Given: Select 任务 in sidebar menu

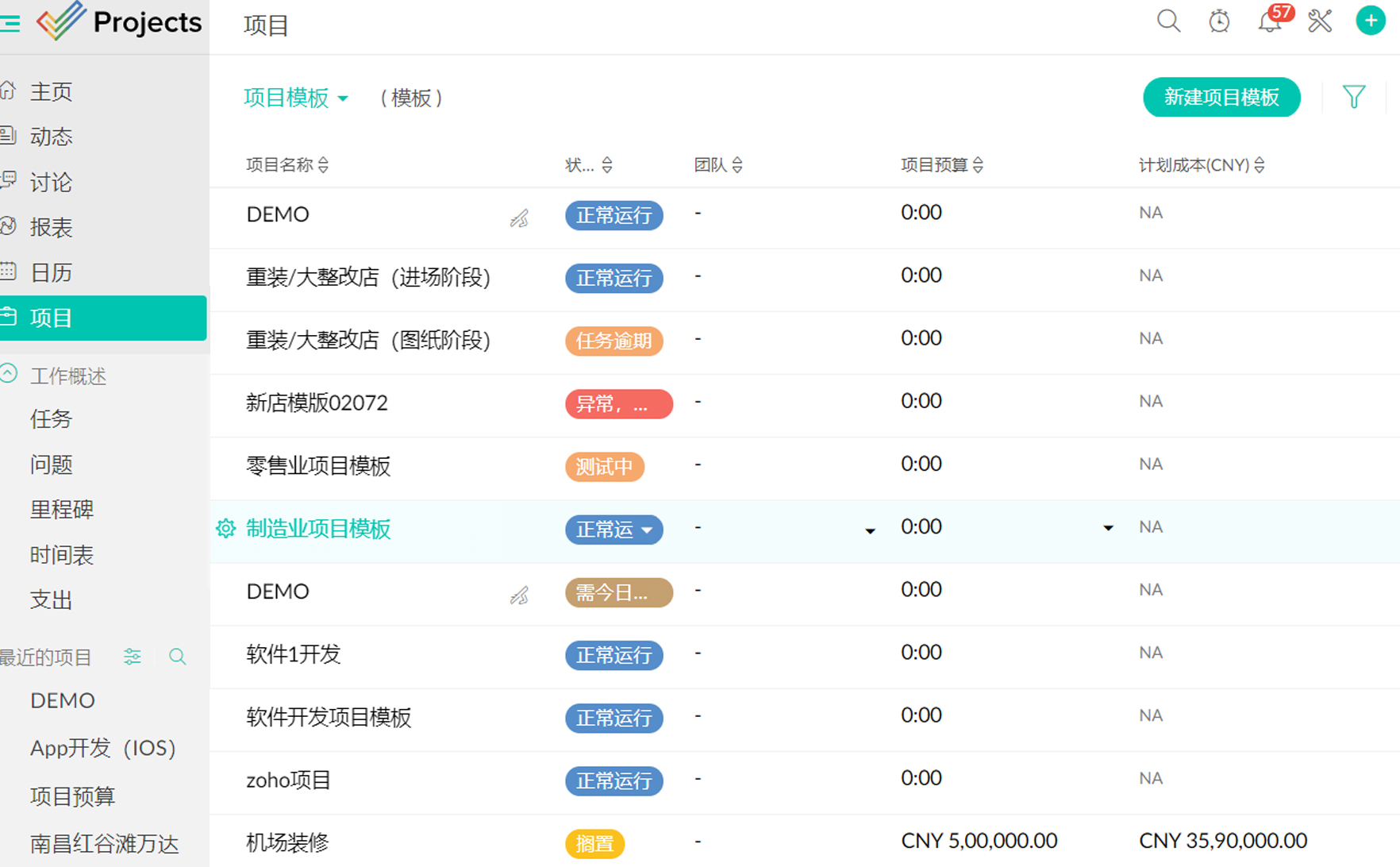Looking at the screenshot, I should pos(52,419).
